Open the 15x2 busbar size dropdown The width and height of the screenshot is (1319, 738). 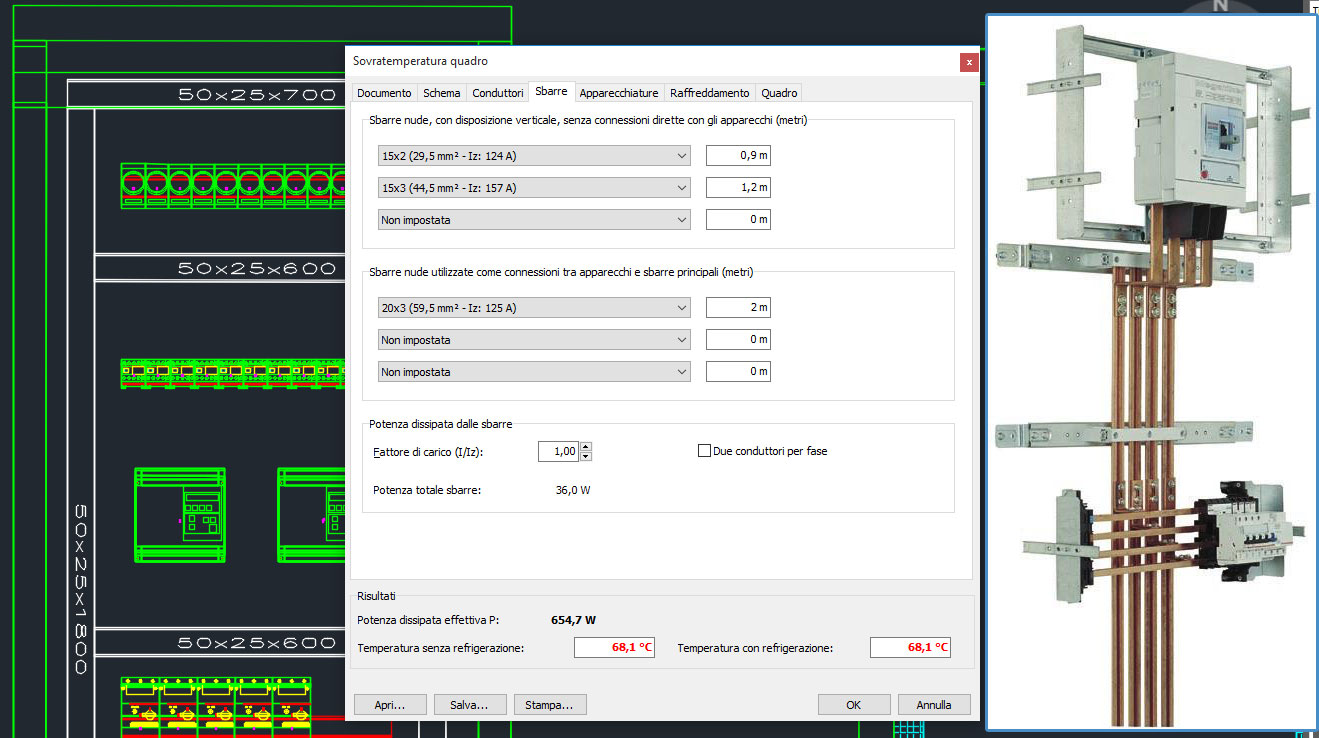534,156
